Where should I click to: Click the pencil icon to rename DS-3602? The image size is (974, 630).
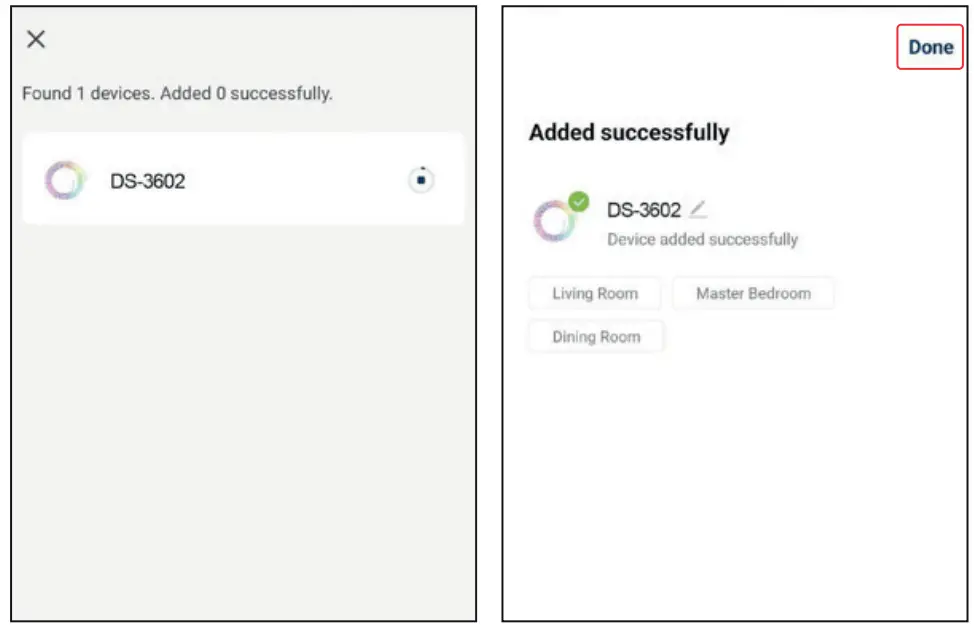pos(698,209)
